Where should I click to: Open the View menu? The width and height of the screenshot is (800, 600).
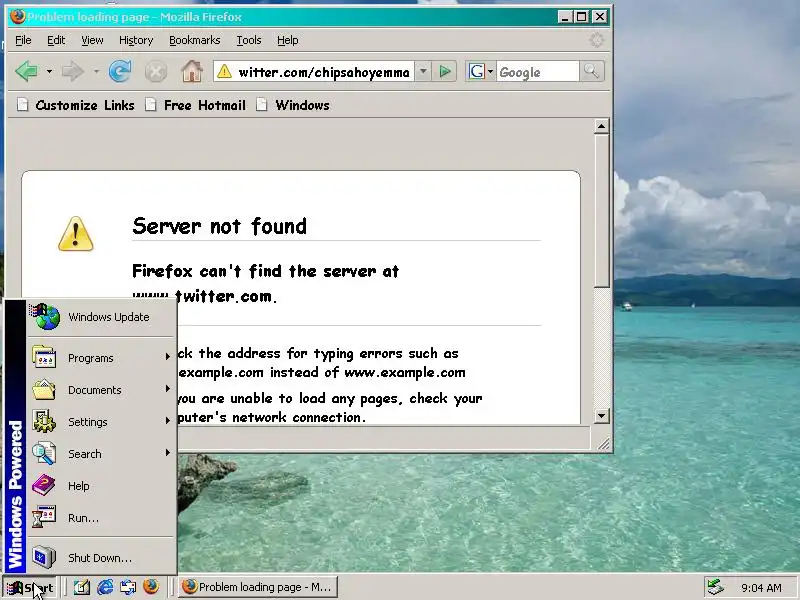coord(92,40)
